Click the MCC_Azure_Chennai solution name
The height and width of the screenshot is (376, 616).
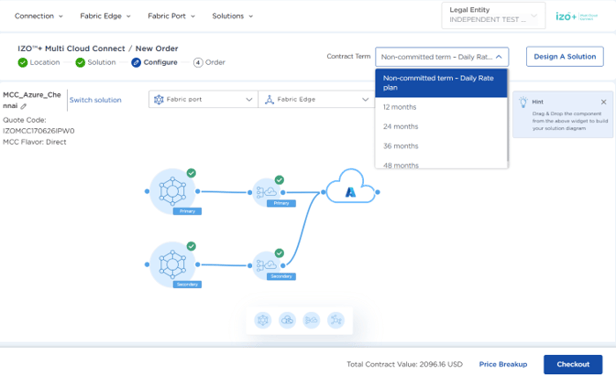(31, 100)
